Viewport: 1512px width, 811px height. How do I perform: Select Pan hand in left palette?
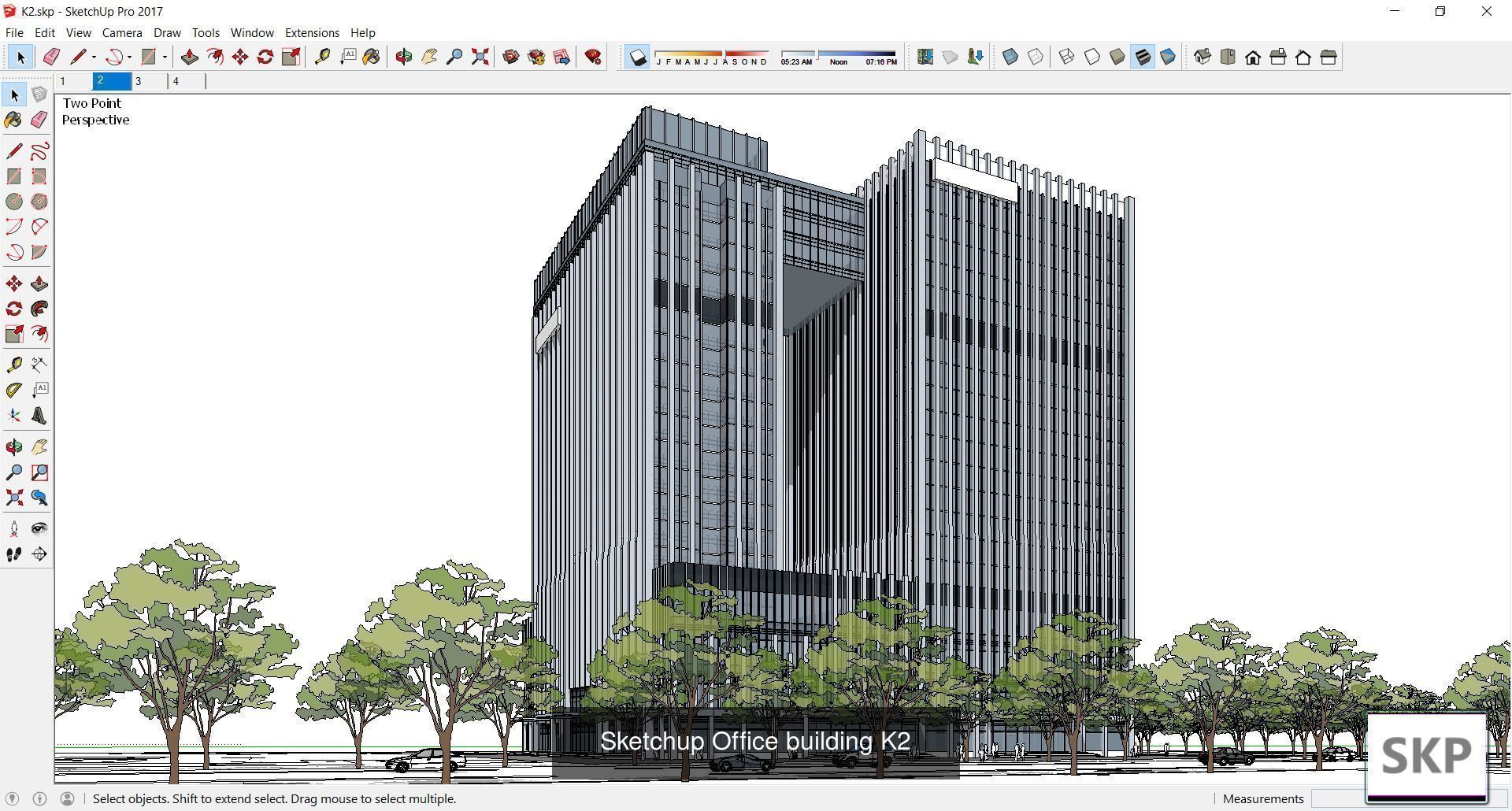39,447
